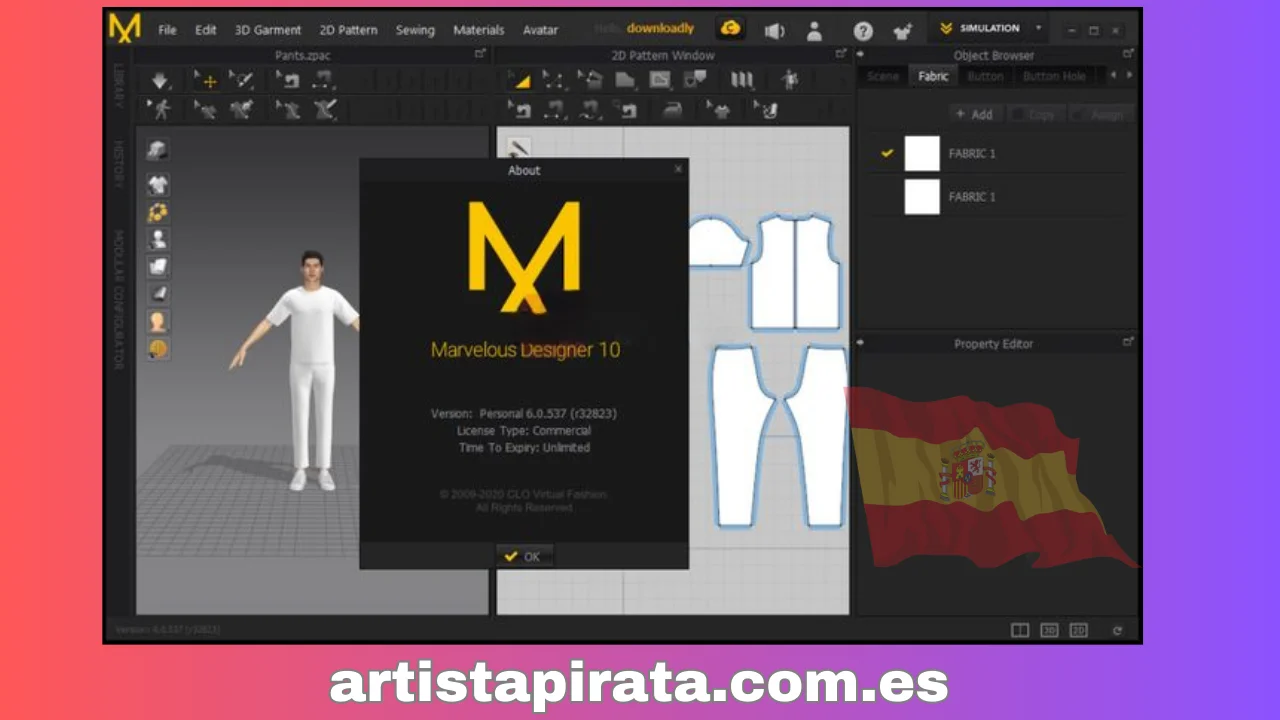Pop out the 2D Pattern Window
Viewport: 1280px width, 720px height.
click(841, 55)
